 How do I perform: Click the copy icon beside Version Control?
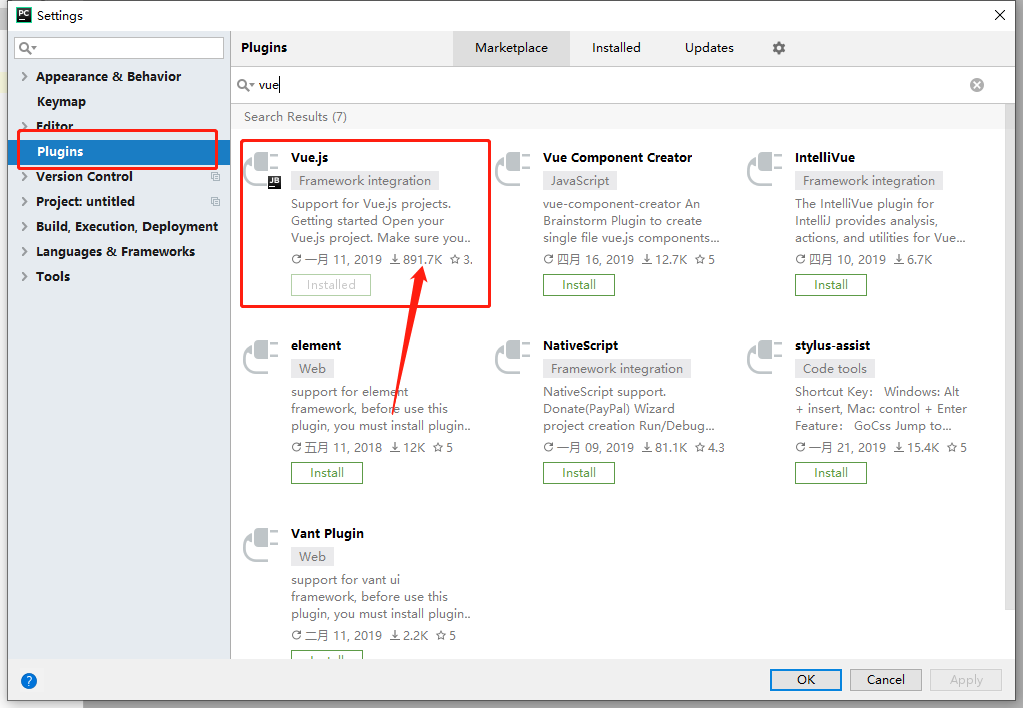[215, 177]
